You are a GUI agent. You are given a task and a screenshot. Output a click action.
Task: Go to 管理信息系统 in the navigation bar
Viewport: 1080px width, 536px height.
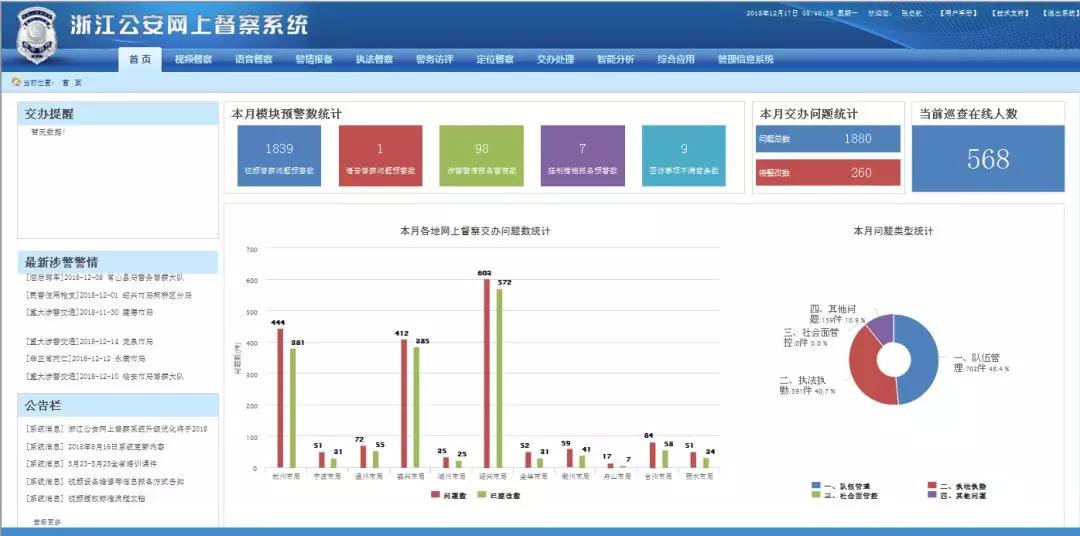click(745, 59)
